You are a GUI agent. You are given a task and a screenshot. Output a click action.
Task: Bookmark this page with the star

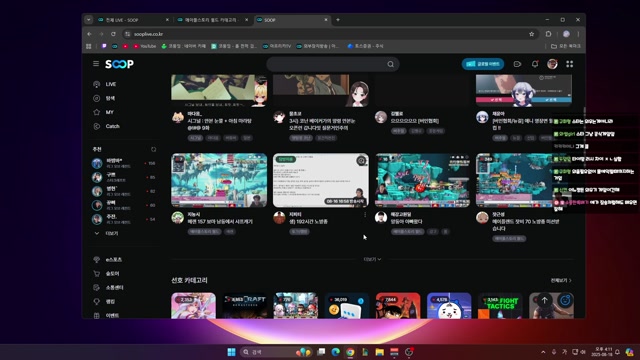531,34
